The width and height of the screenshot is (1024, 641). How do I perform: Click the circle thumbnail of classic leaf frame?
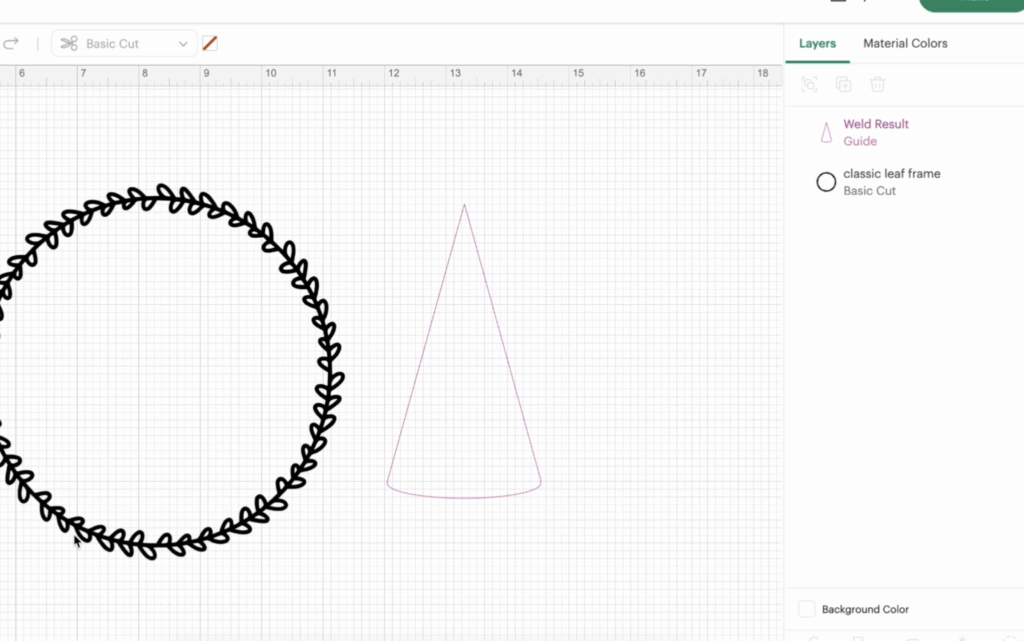pos(826,182)
